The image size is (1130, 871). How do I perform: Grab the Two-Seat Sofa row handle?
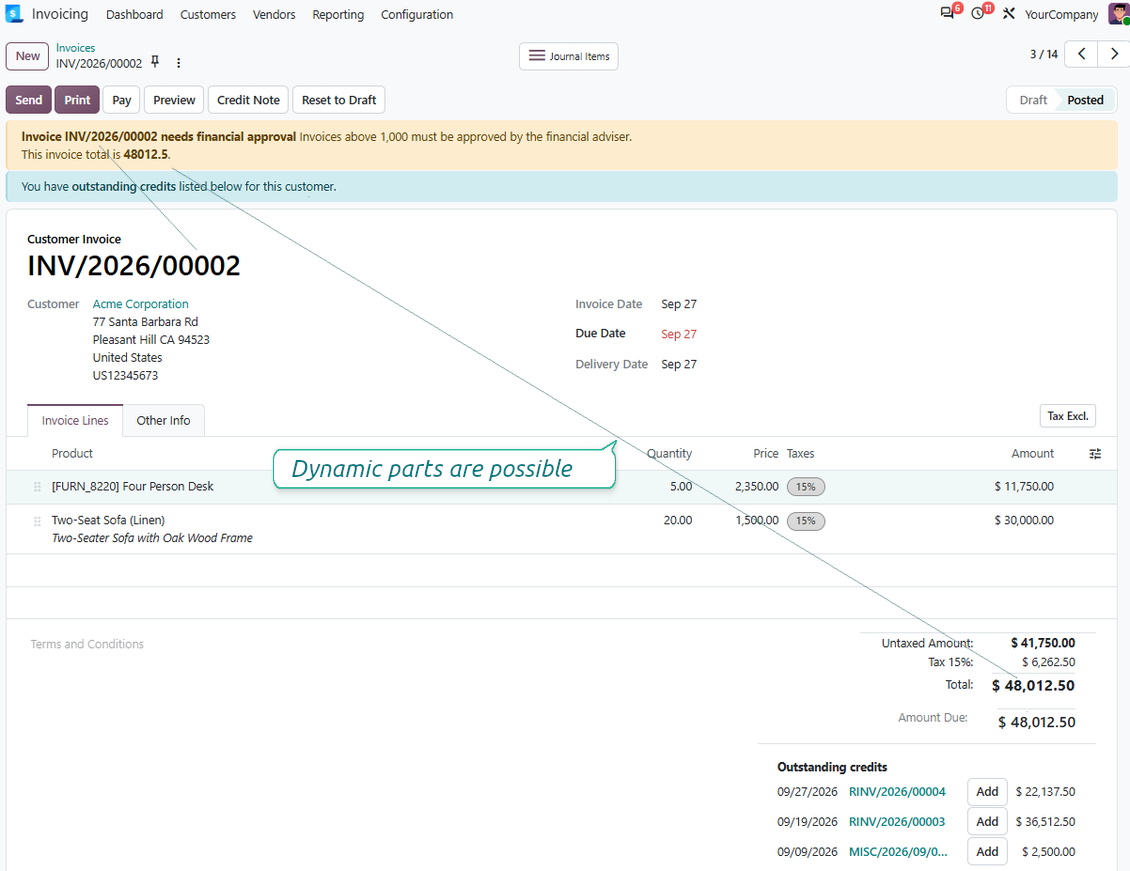pyautogui.click(x=37, y=521)
